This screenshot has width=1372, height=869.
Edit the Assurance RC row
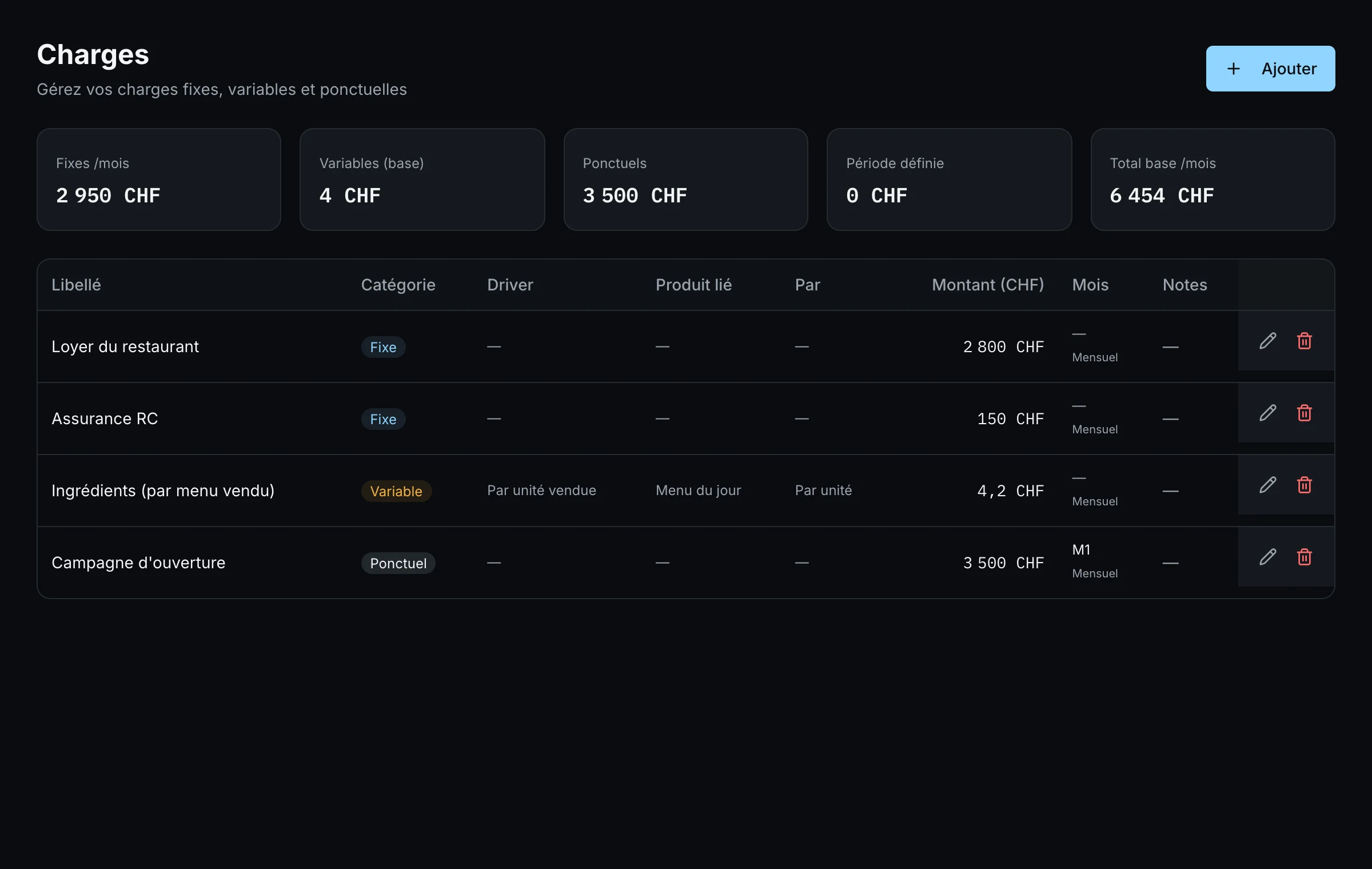click(x=1267, y=413)
